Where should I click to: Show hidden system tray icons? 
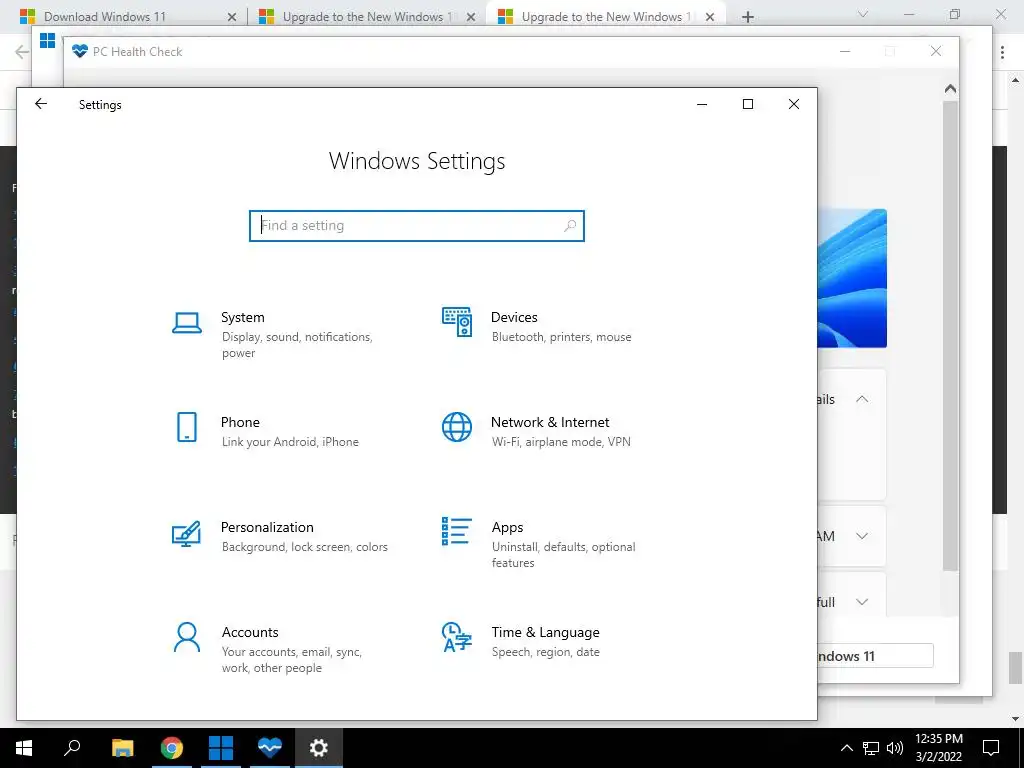pyautogui.click(x=846, y=748)
